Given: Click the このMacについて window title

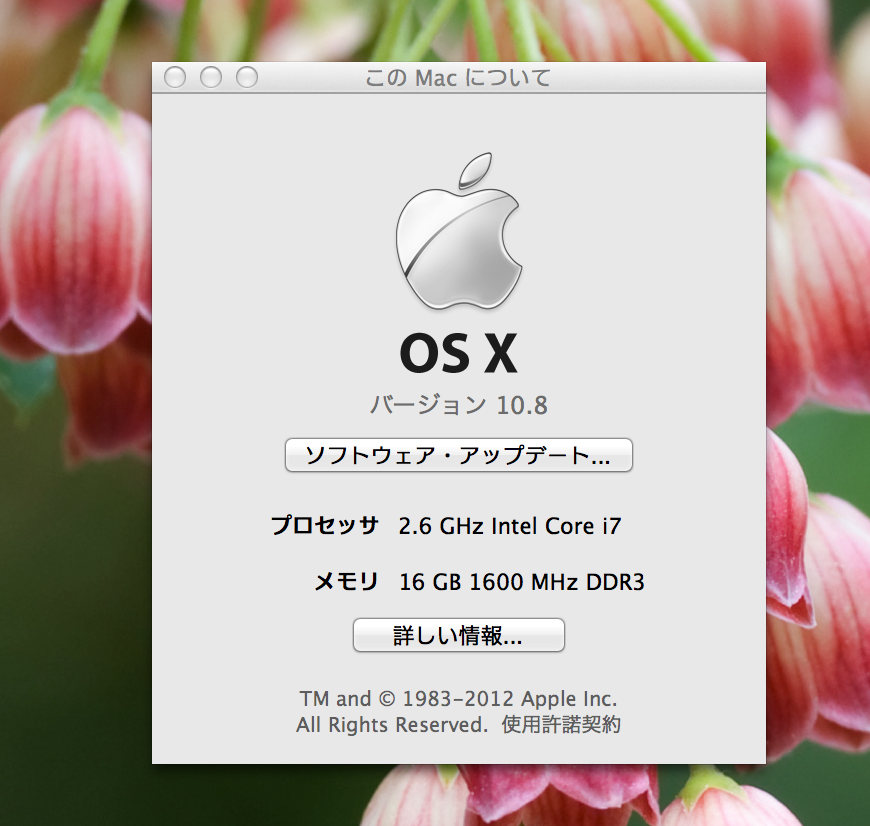Looking at the screenshot, I should (x=458, y=78).
